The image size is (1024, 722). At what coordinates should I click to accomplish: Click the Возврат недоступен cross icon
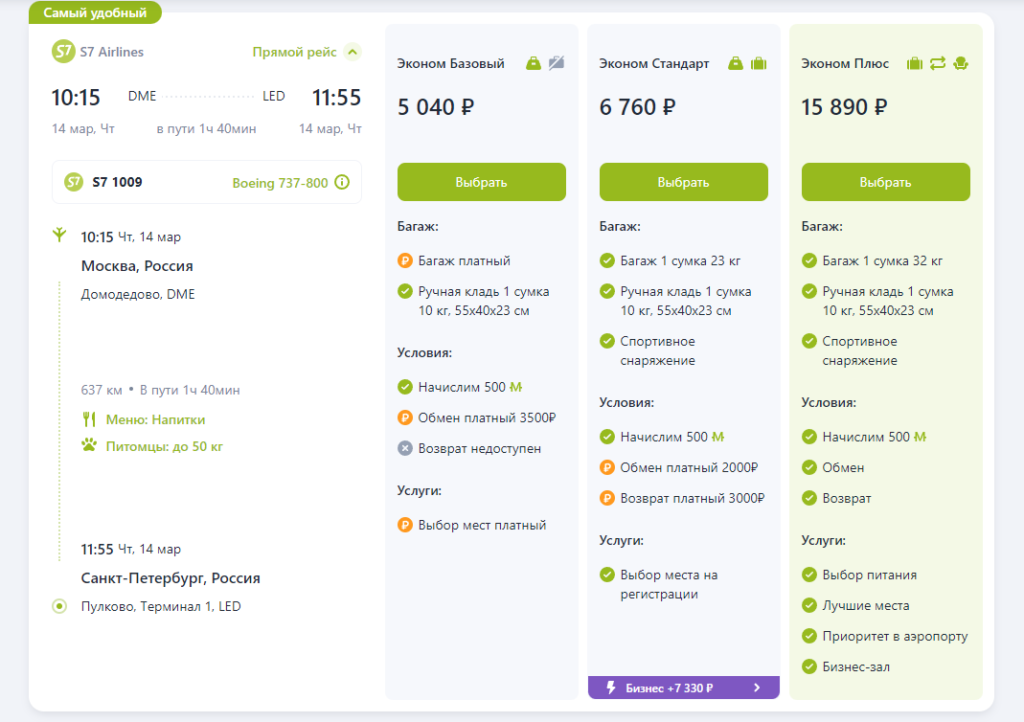(x=405, y=449)
